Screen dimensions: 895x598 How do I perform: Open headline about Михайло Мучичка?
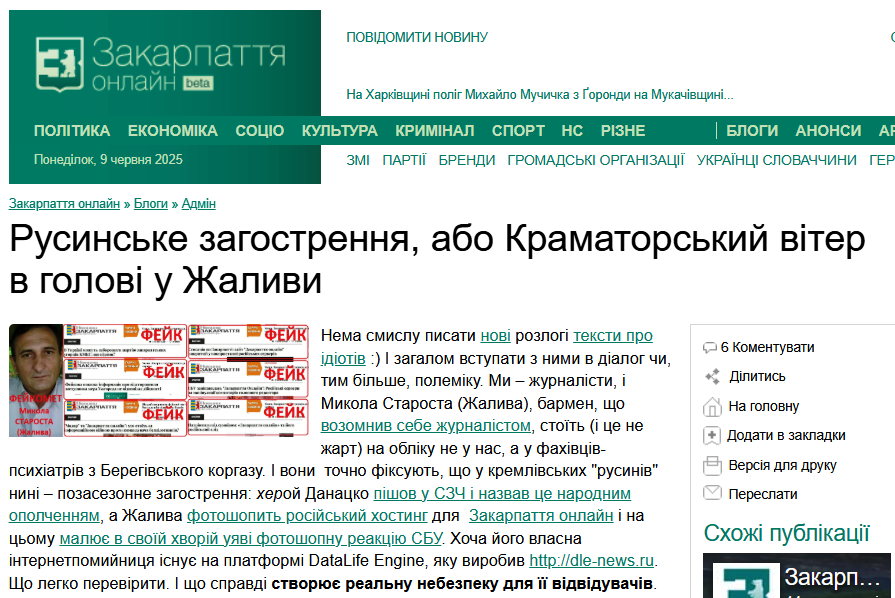(x=540, y=95)
